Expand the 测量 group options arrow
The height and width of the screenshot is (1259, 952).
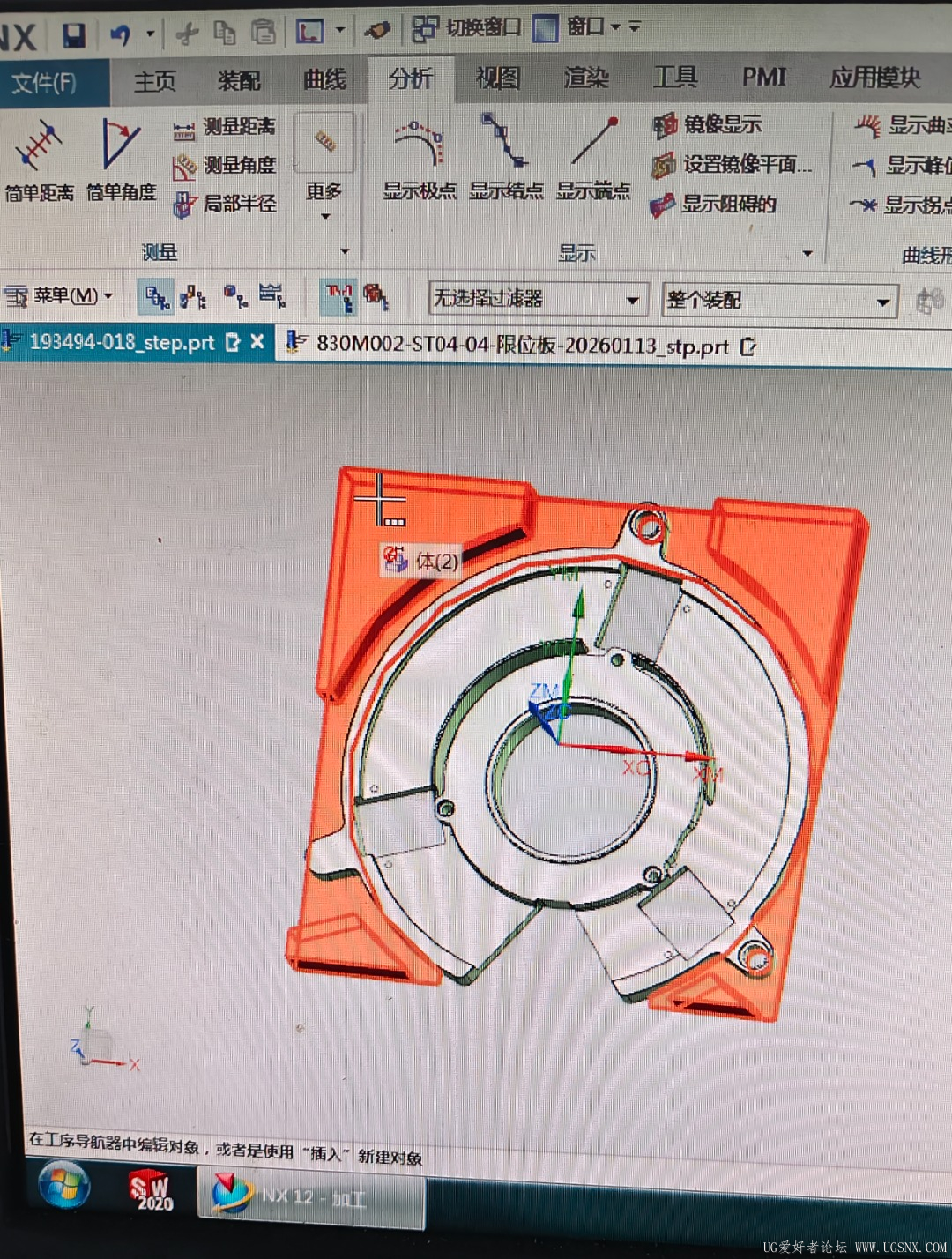click(345, 252)
